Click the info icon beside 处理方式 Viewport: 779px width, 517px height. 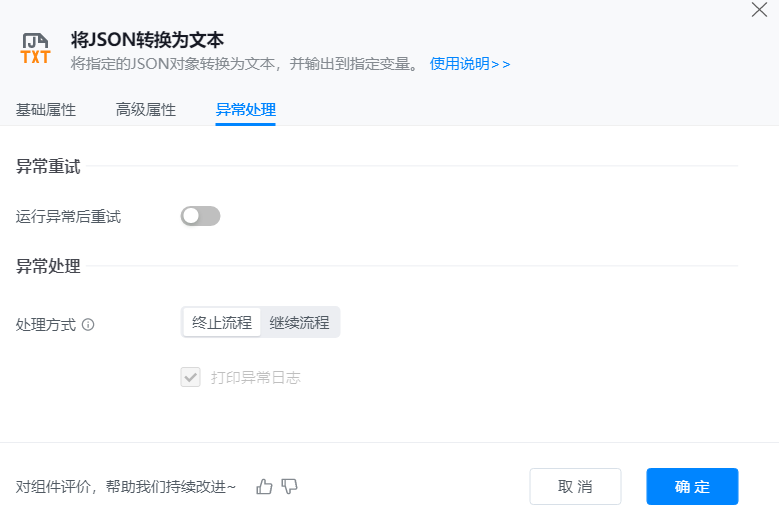click(x=88, y=325)
